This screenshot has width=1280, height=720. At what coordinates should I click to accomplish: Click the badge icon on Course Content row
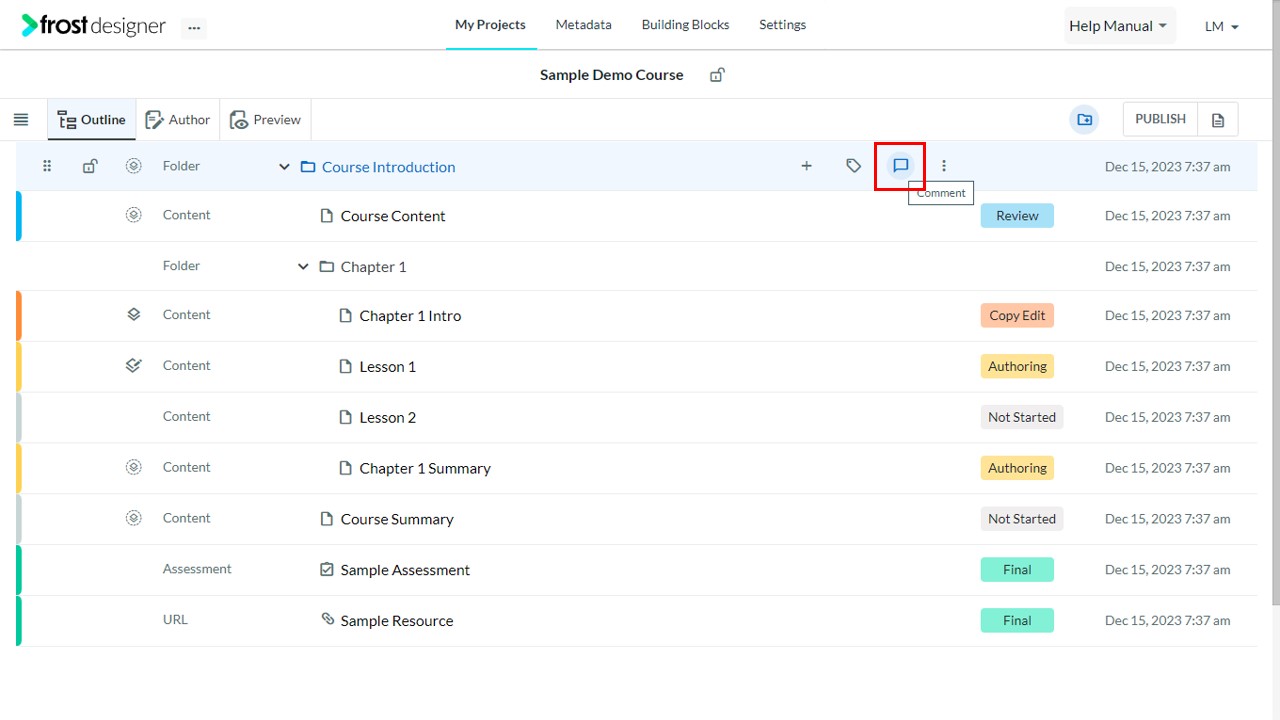[x=133, y=215]
